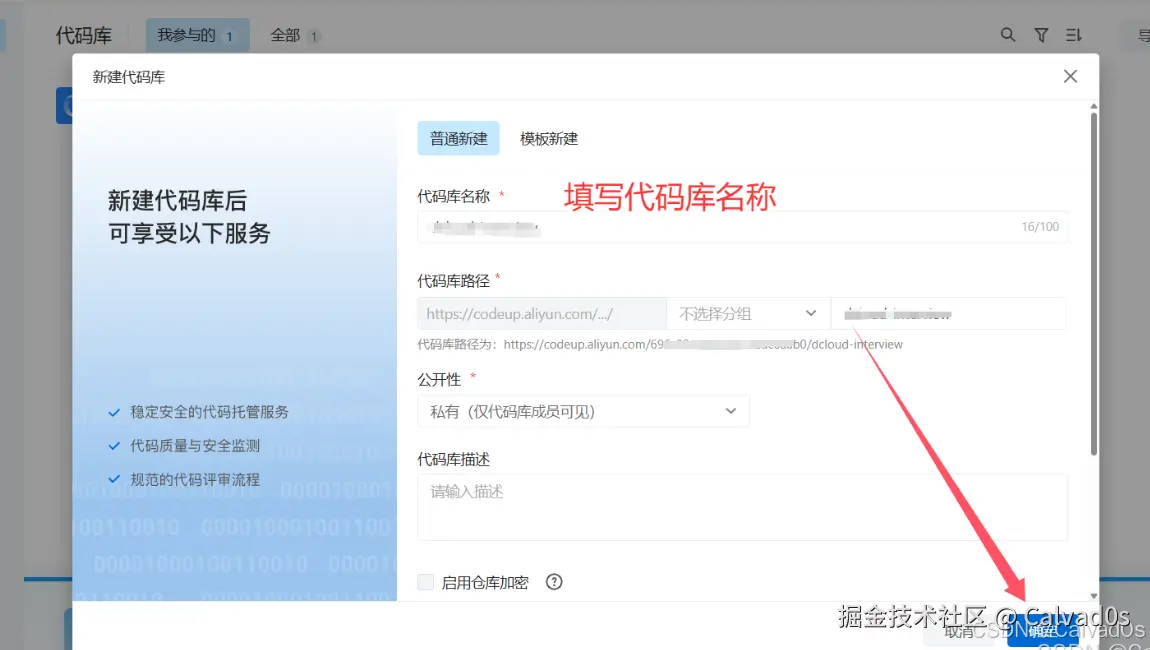Click the 代码库 page title
This screenshot has width=1150, height=650.
(84, 35)
